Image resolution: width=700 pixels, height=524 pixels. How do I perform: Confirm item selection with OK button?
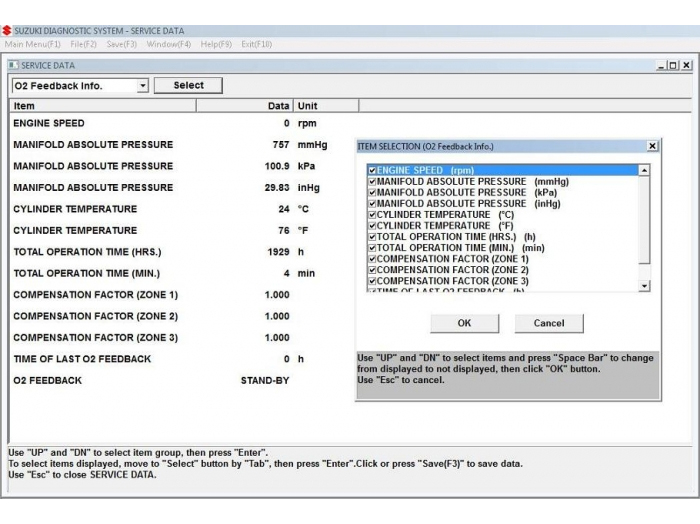464,323
